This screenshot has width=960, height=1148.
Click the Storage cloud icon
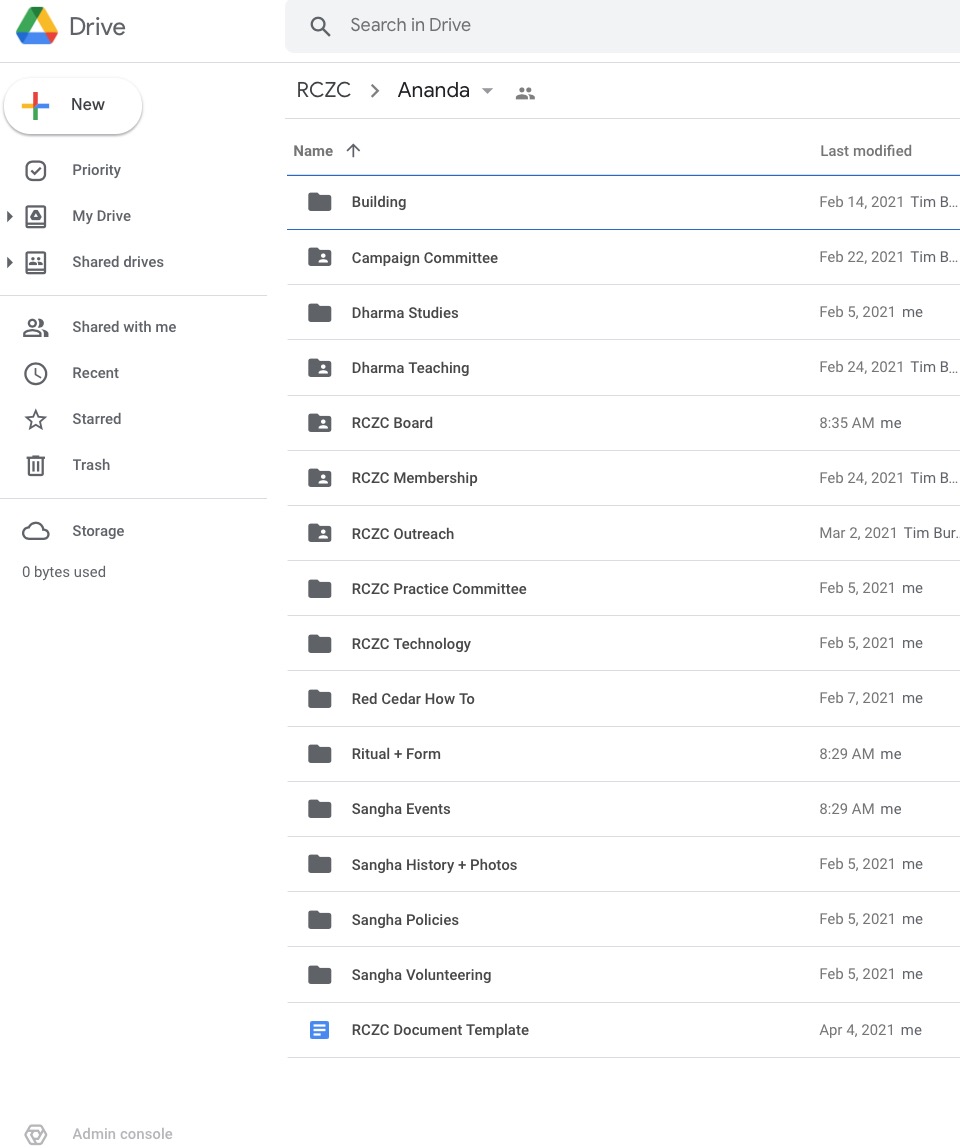point(36,532)
